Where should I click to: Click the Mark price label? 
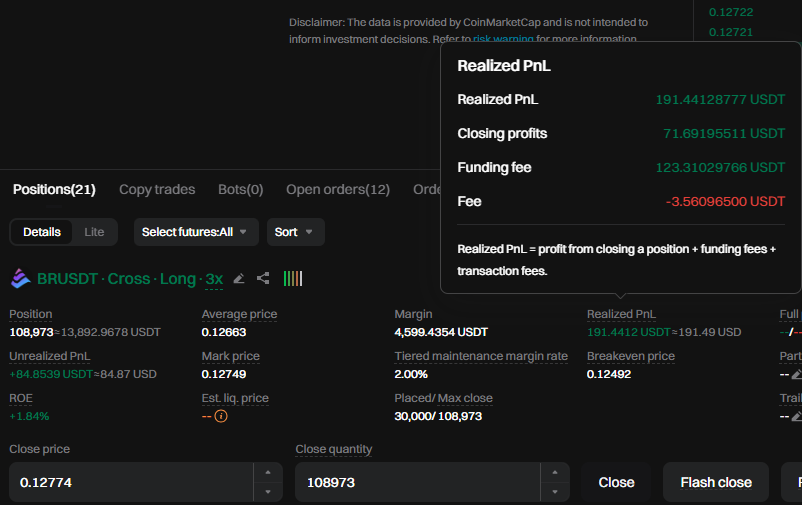231,356
